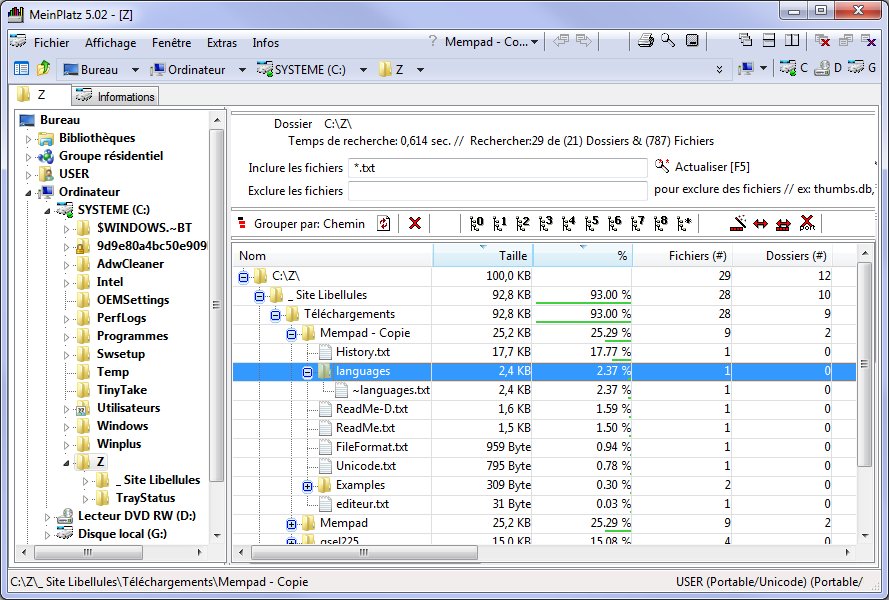Click the refresh grouping icon next to Chemin

click(x=384, y=223)
